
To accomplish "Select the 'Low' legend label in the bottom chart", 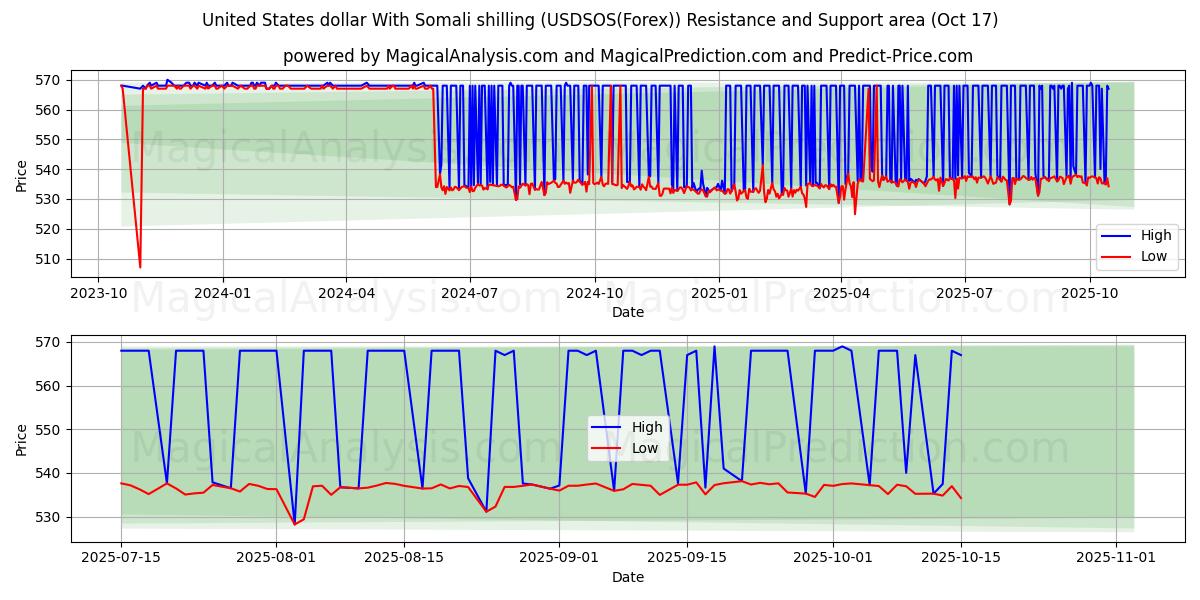I will 645,448.
